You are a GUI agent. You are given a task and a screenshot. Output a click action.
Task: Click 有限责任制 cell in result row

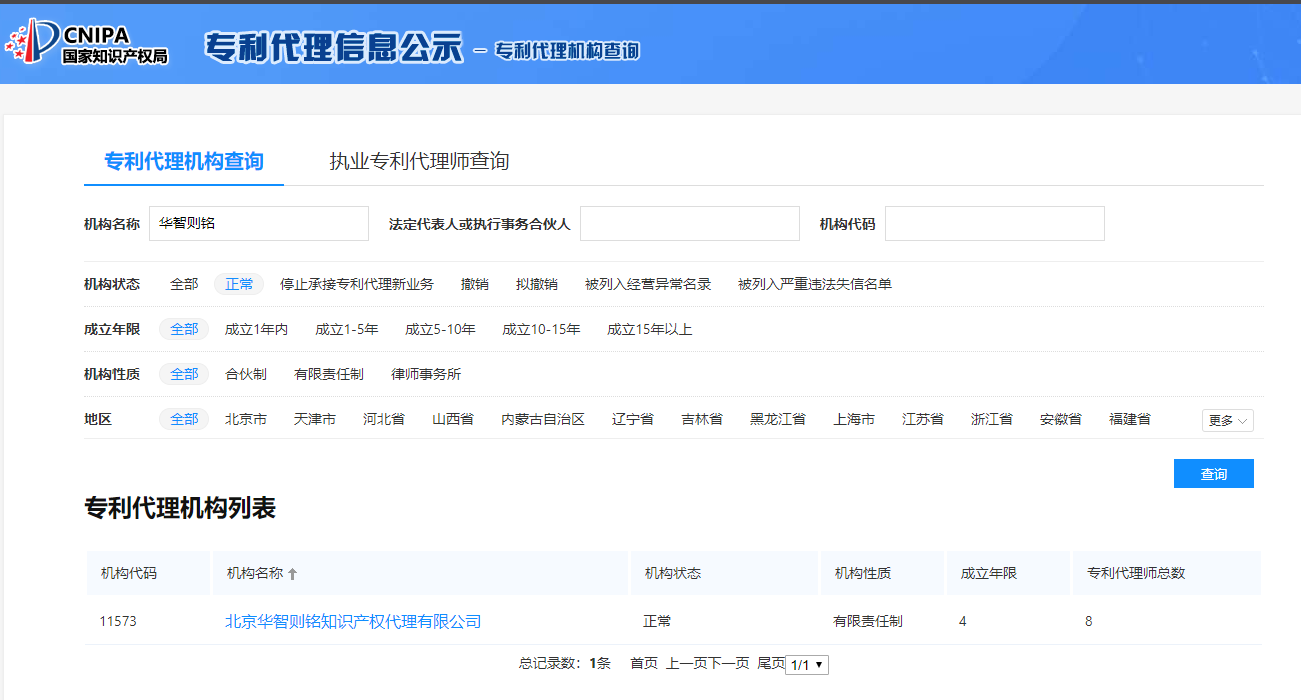tap(868, 621)
